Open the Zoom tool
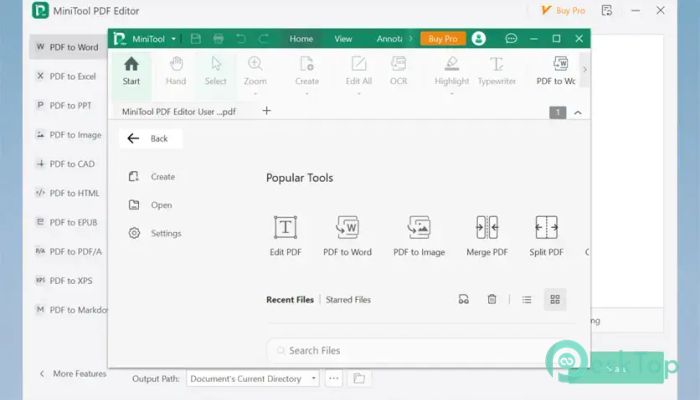 [x=255, y=71]
